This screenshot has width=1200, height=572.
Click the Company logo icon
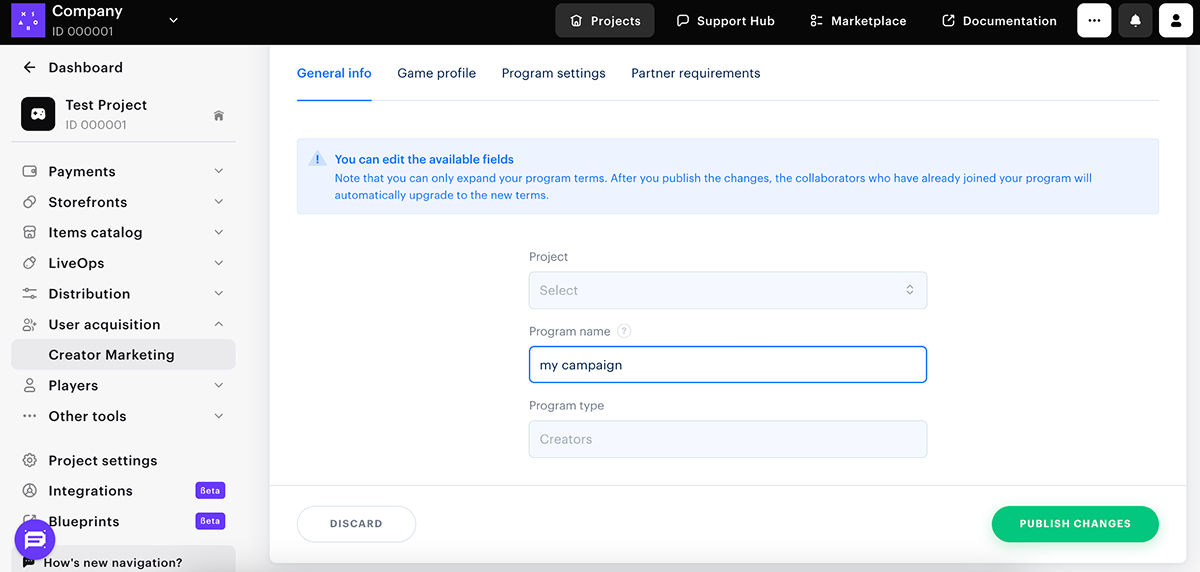tap(28, 21)
